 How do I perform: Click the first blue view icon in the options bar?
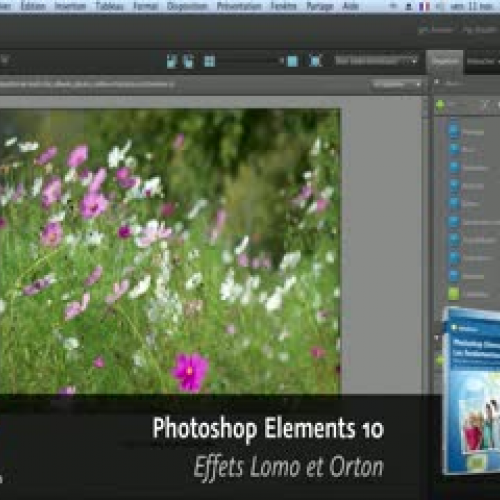(172, 61)
